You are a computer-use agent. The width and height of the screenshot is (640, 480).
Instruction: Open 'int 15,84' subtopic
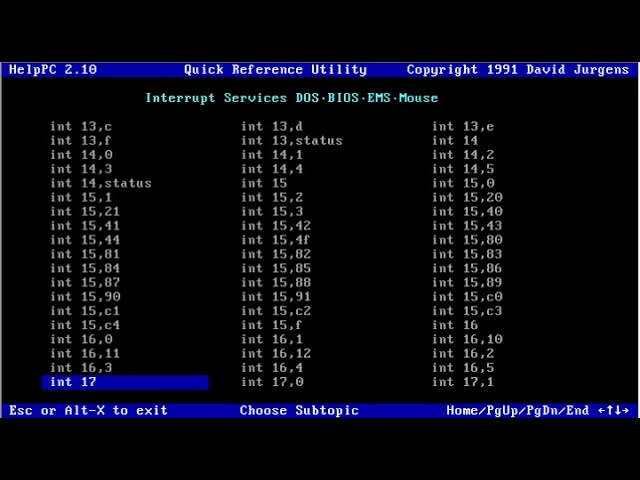pos(85,269)
